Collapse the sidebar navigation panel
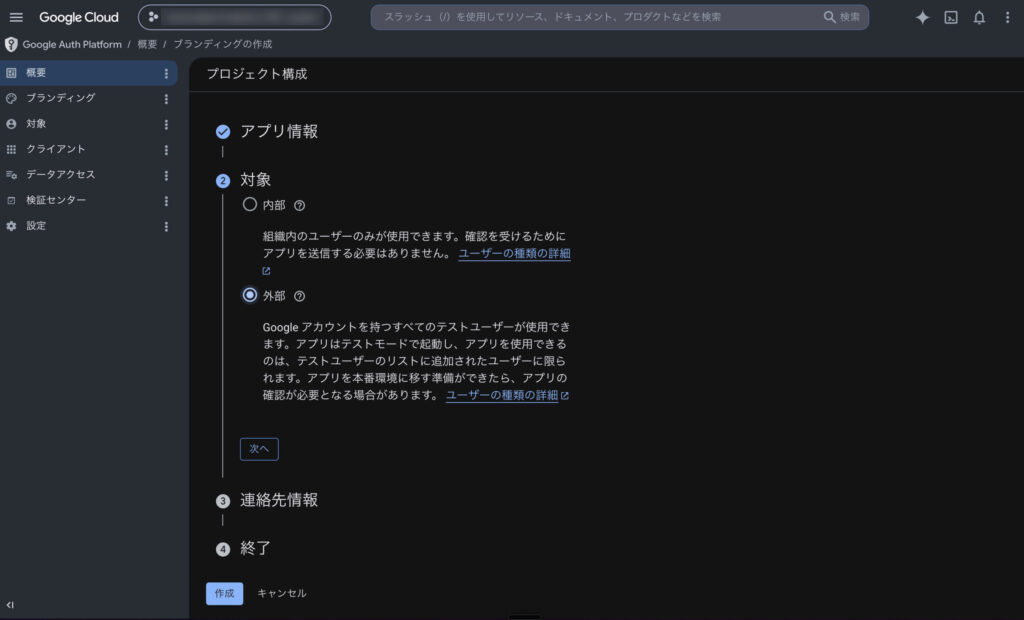The width and height of the screenshot is (1024, 620). 10,605
